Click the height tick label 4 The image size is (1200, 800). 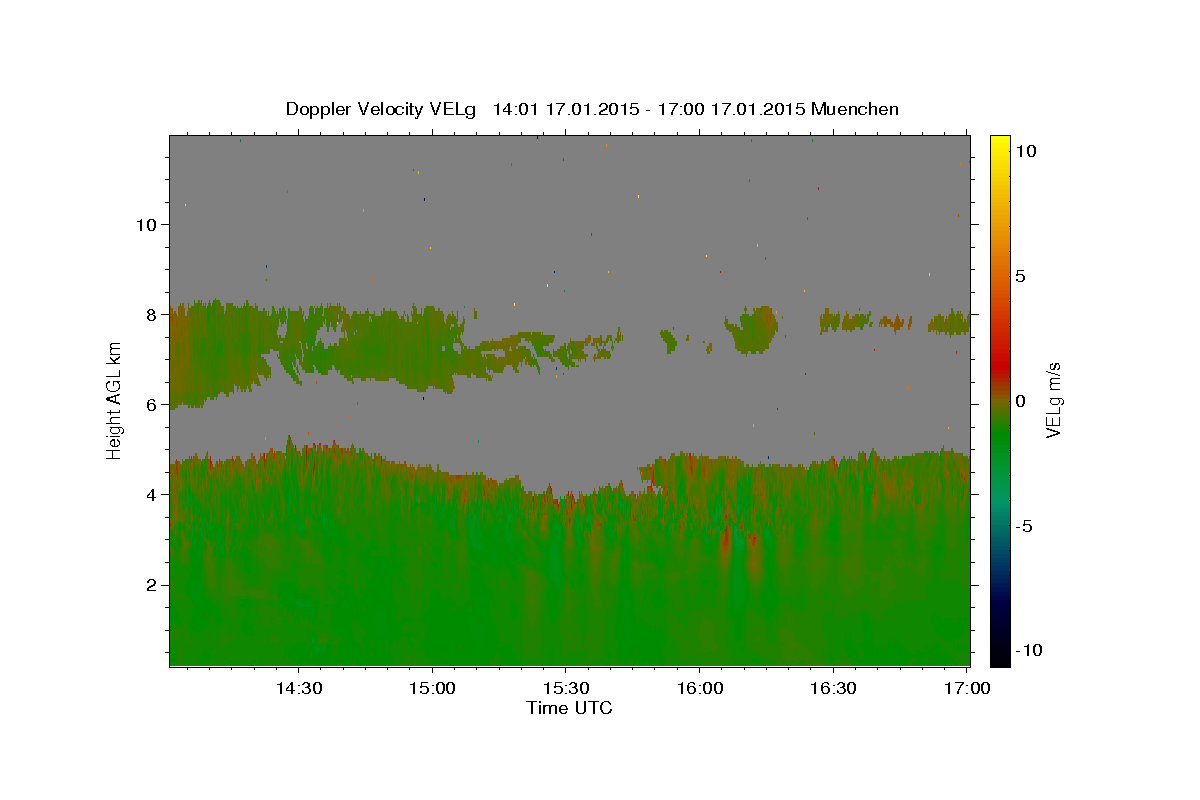click(151, 494)
